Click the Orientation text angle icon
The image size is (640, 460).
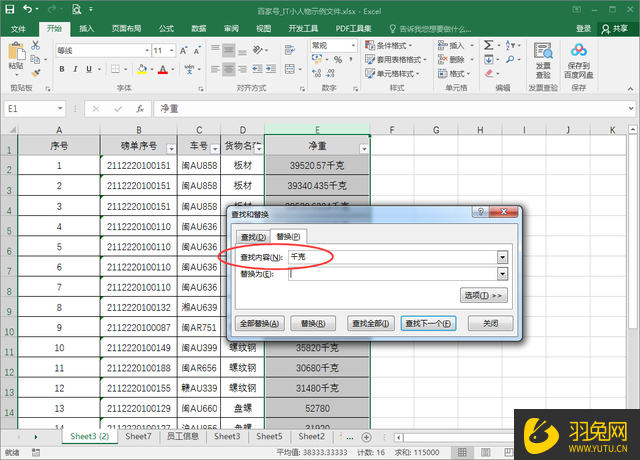pos(258,50)
